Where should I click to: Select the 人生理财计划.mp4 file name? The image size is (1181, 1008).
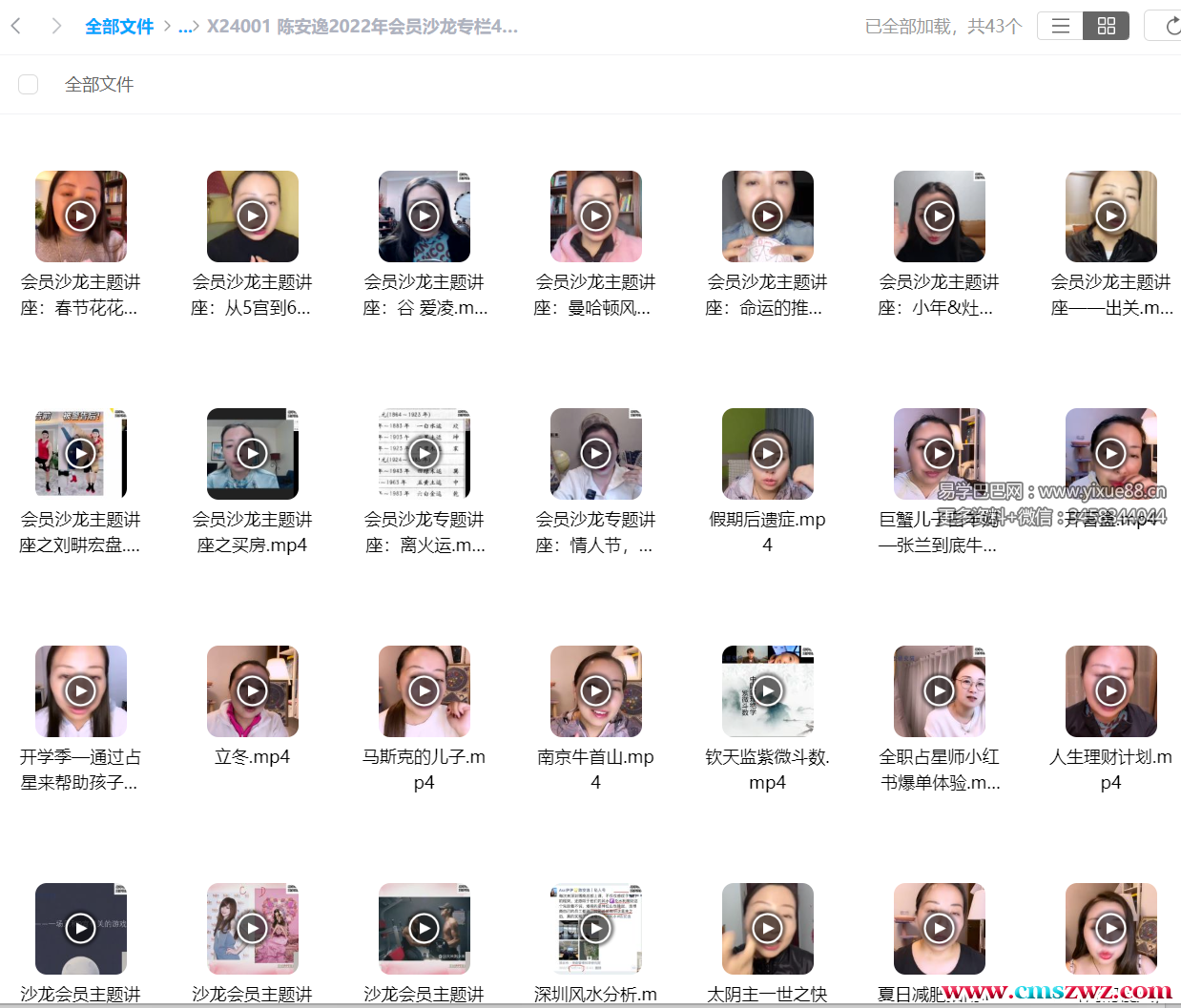(1110, 769)
